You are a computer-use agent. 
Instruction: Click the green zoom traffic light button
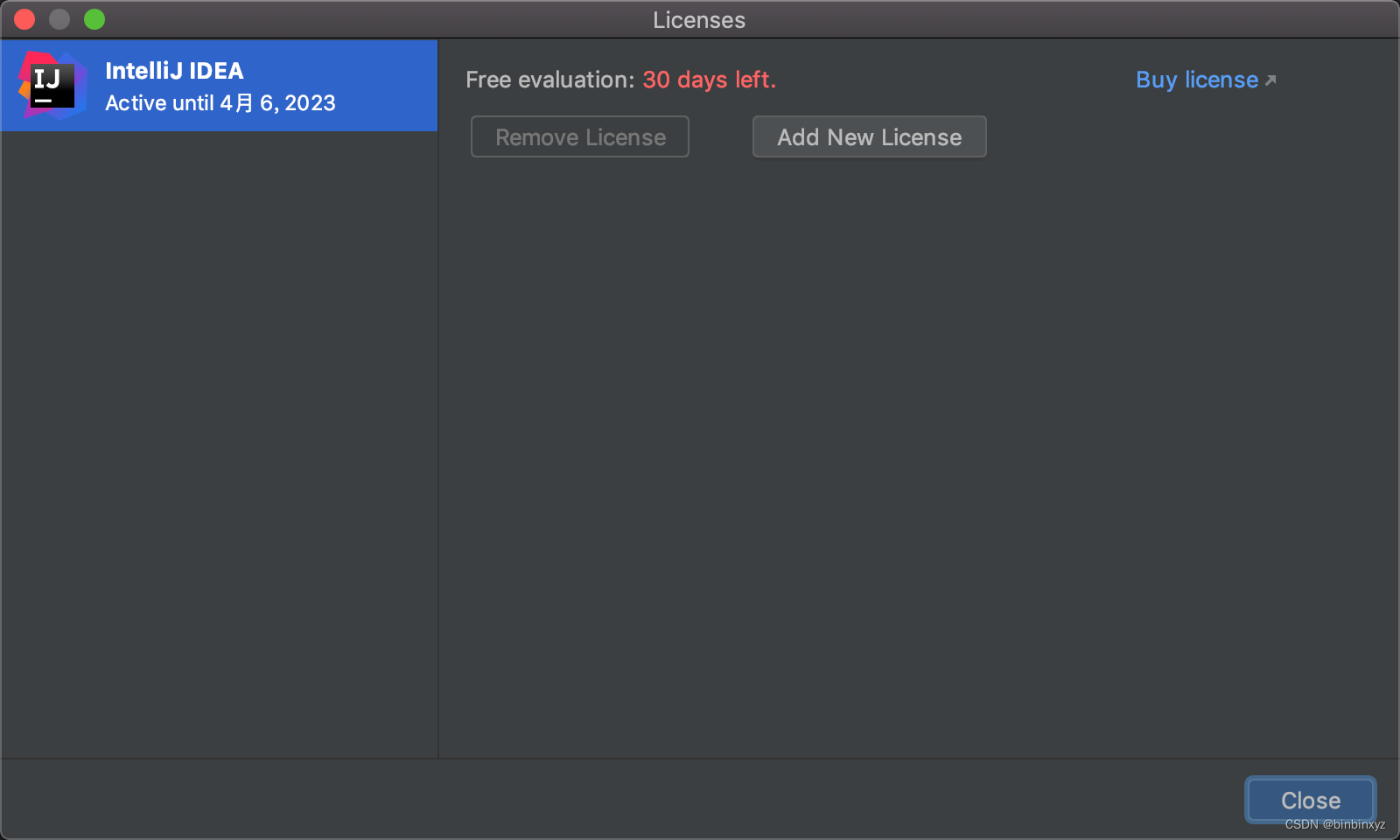pos(94,17)
